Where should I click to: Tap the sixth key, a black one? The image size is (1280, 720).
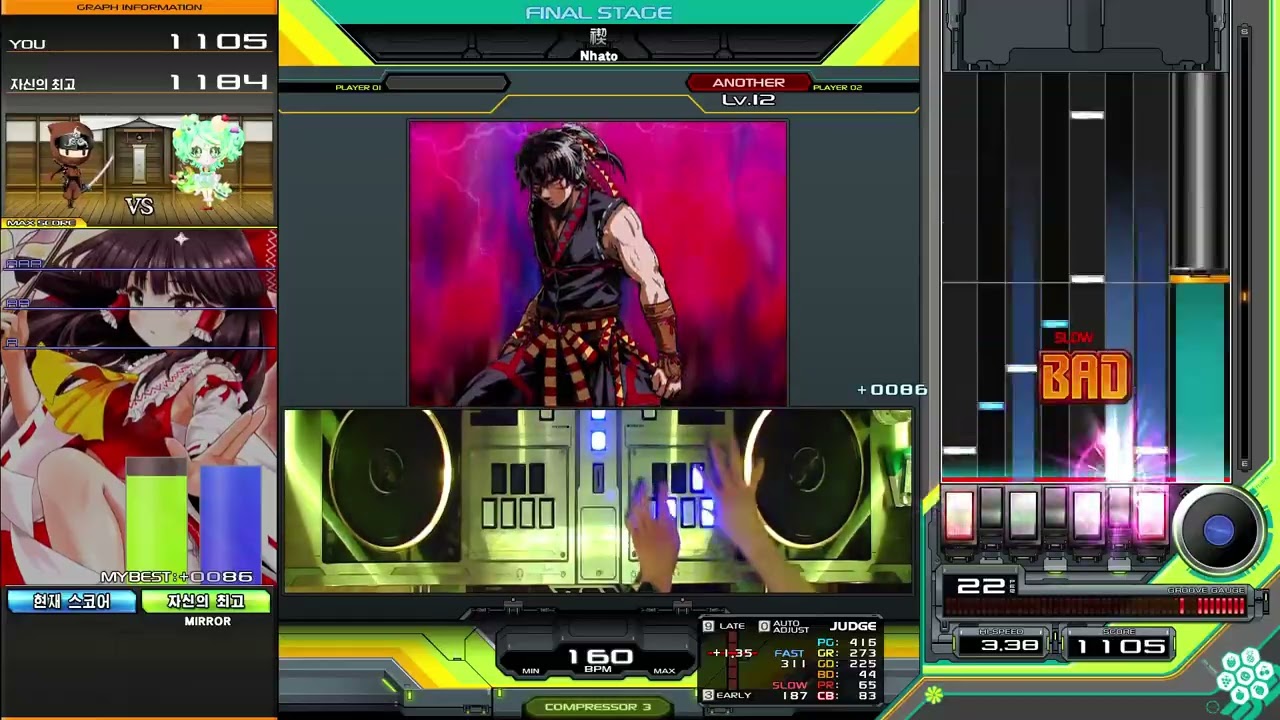pyautogui.click(x=1119, y=508)
